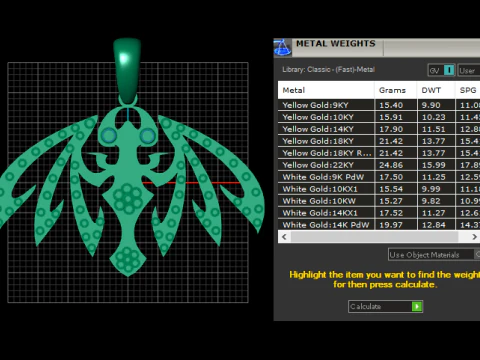The height and width of the screenshot is (360, 480).
Task: Click the 24.86 grams value
Action: 391,165
